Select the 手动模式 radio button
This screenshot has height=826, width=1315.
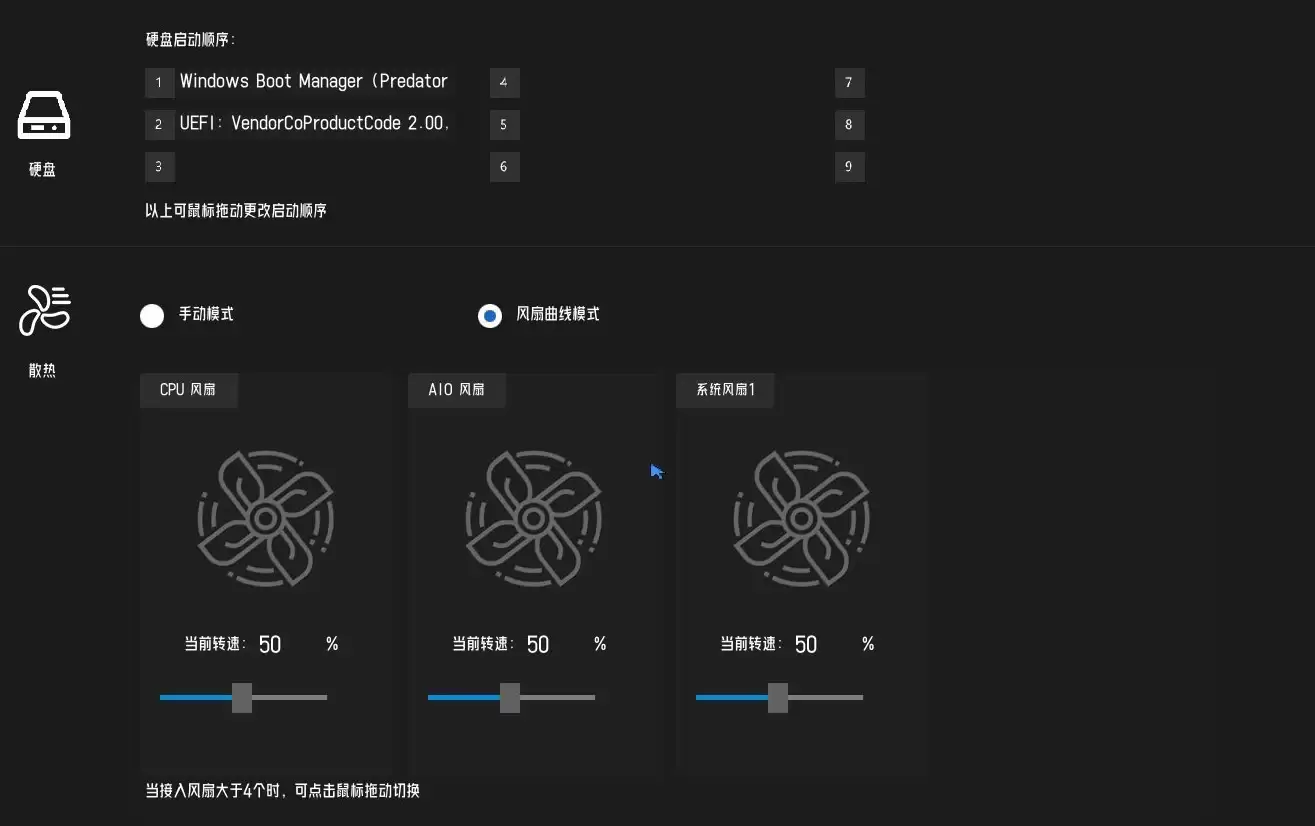[x=152, y=316]
